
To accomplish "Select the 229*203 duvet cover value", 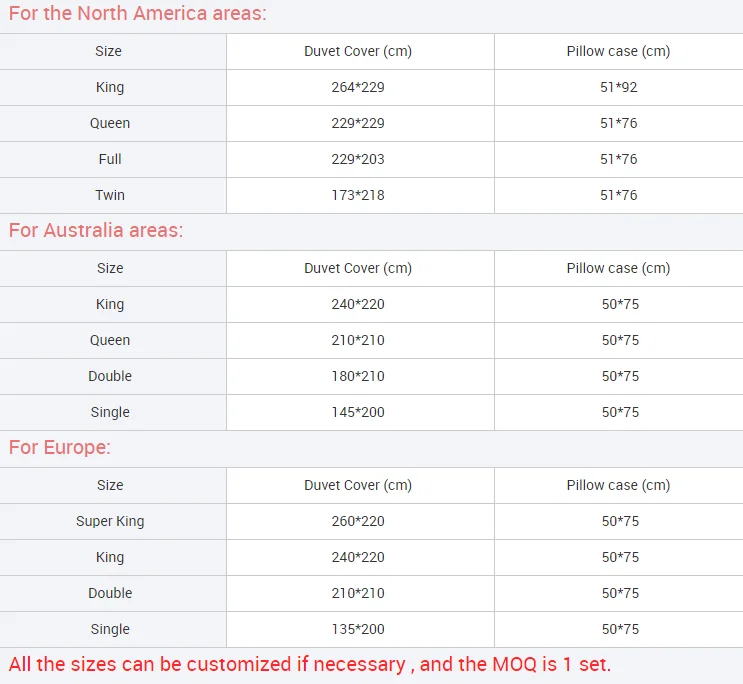I will [358, 159].
